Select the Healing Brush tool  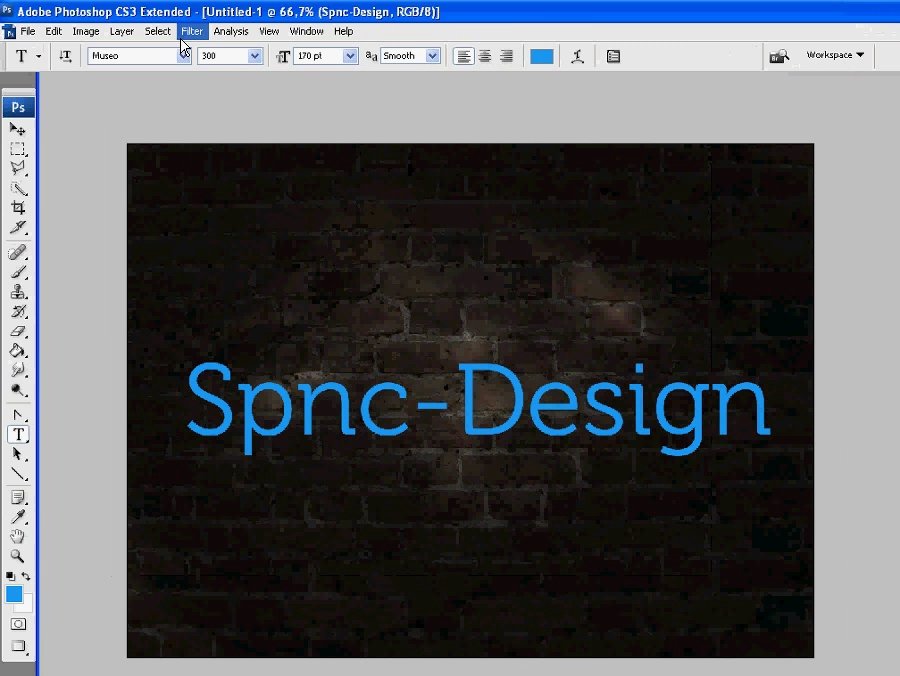tap(18, 252)
